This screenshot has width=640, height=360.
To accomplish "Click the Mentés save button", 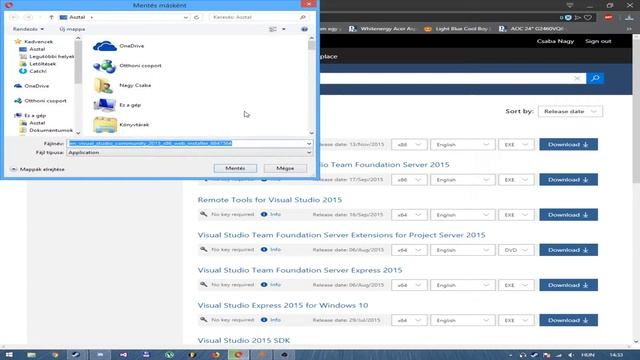I will [235, 168].
